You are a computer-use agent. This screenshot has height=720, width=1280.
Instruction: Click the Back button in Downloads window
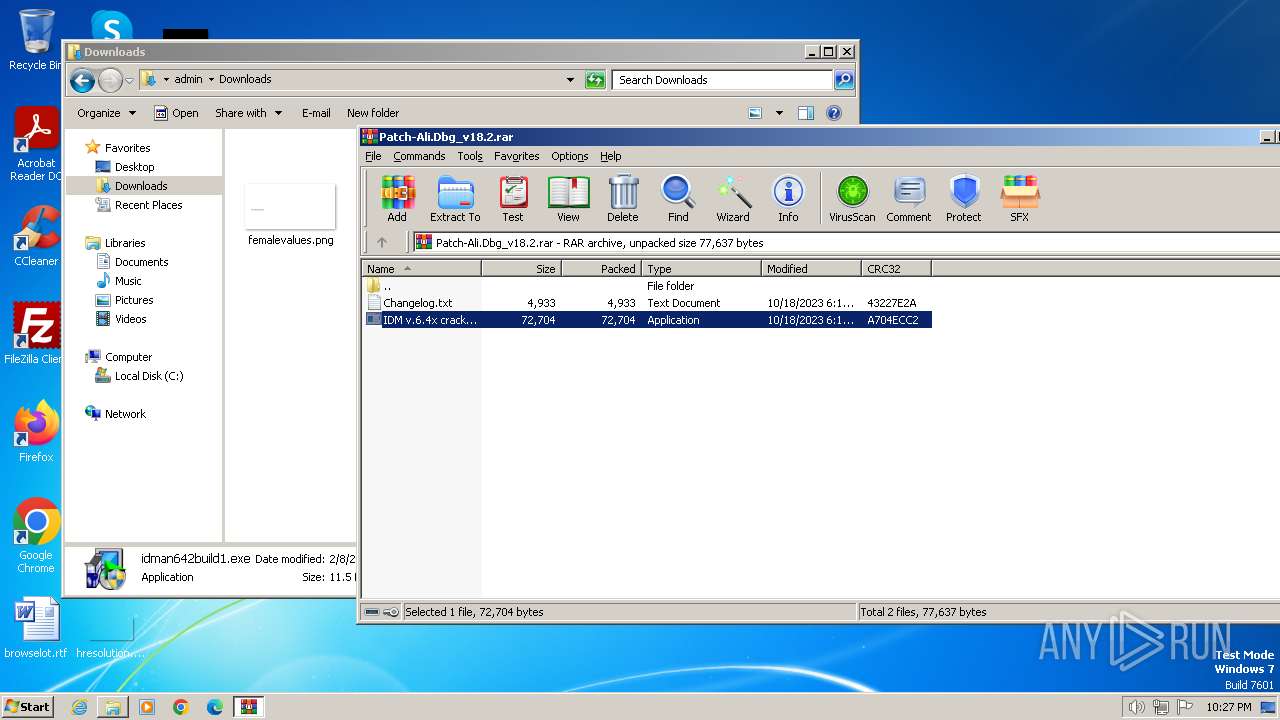coord(82,80)
